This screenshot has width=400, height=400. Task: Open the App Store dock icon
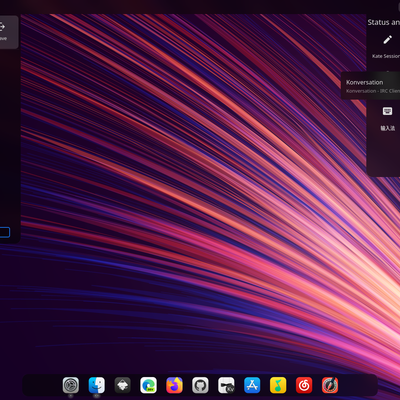coord(252,385)
